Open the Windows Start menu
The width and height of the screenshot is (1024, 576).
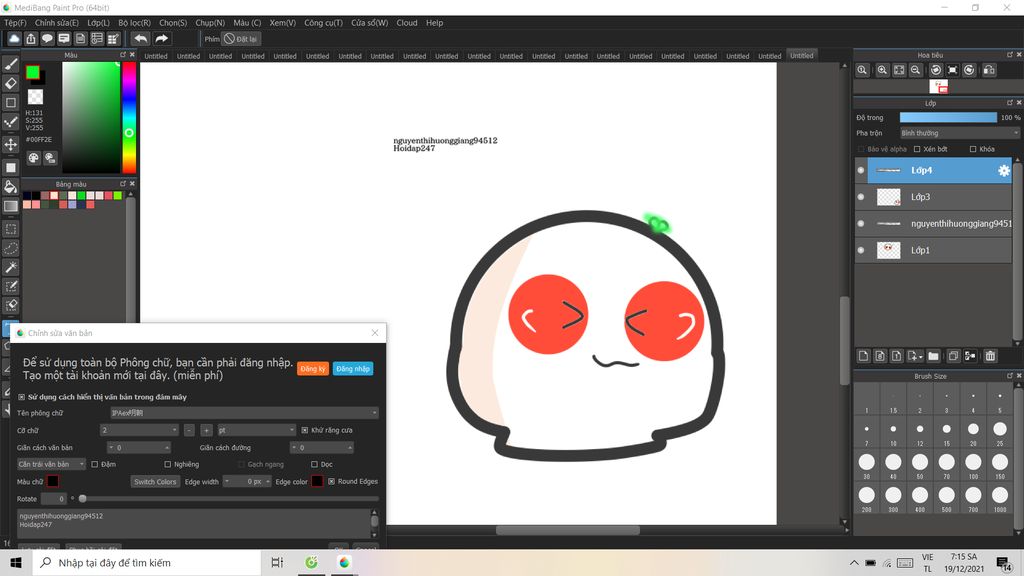pos(16,562)
